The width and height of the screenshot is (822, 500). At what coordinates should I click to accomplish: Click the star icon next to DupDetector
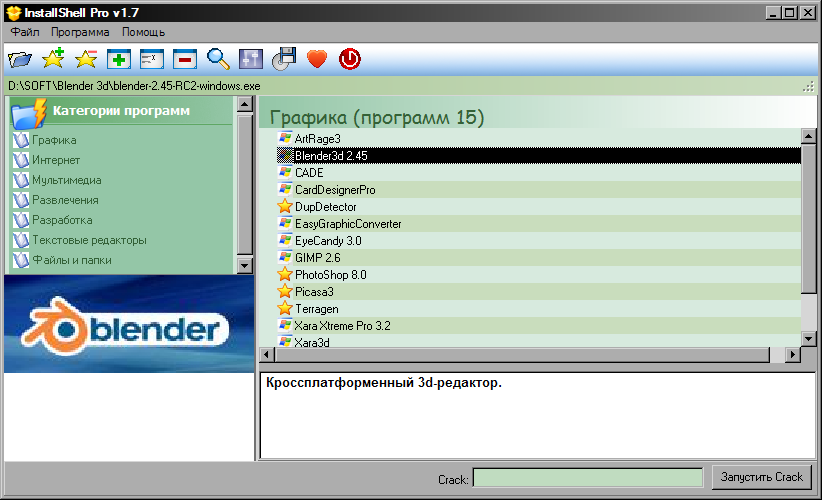pyautogui.click(x=285, y=206)
